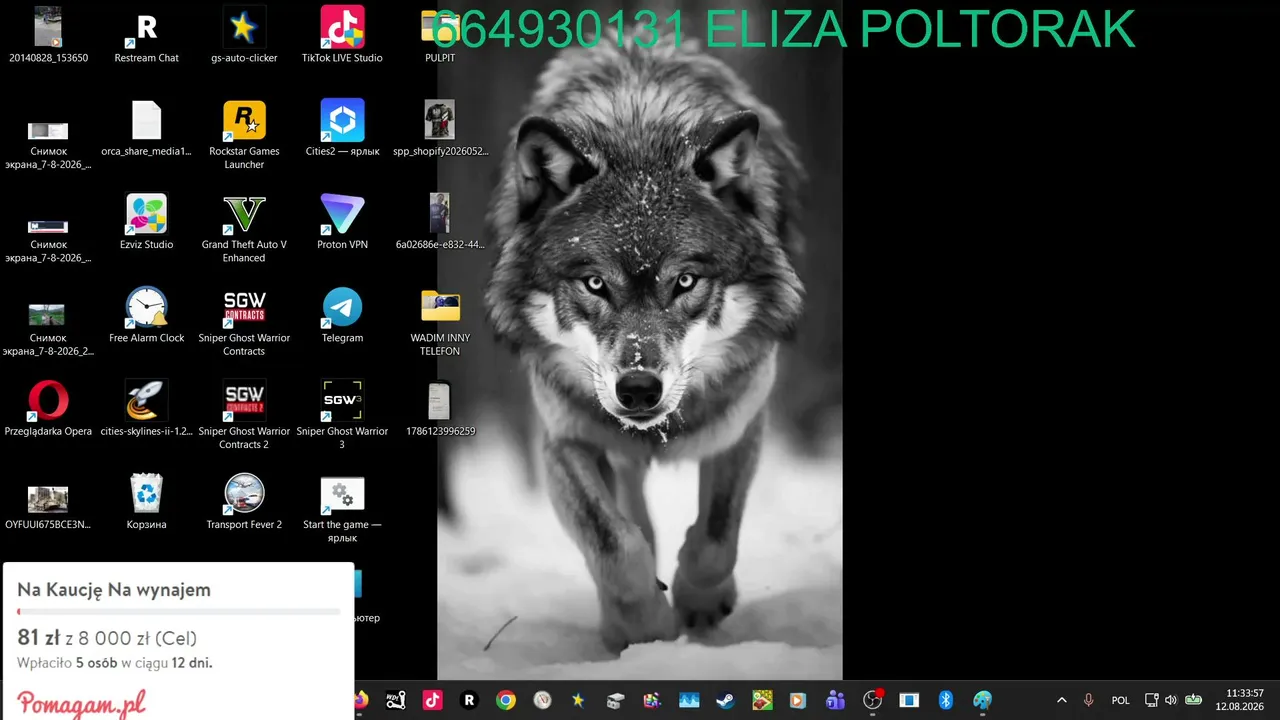Open the Free Alarm Clock shortcut
The width and height of the screenshot is (1280, 720).
146,315
